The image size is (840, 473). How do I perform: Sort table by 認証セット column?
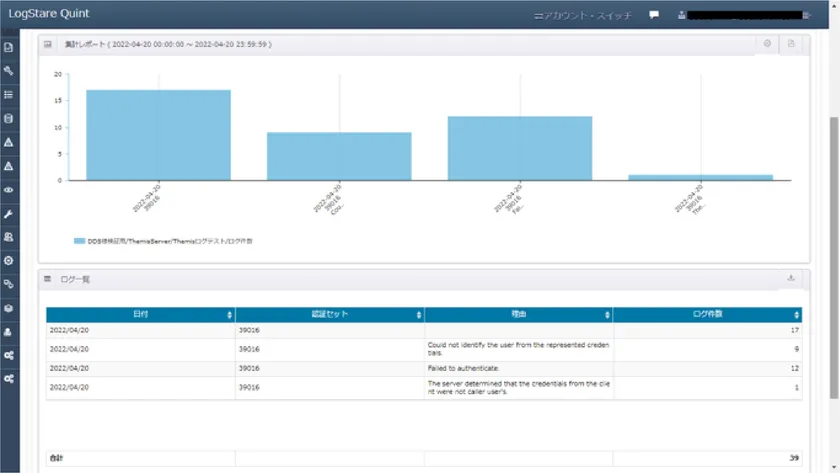point(329,314)
